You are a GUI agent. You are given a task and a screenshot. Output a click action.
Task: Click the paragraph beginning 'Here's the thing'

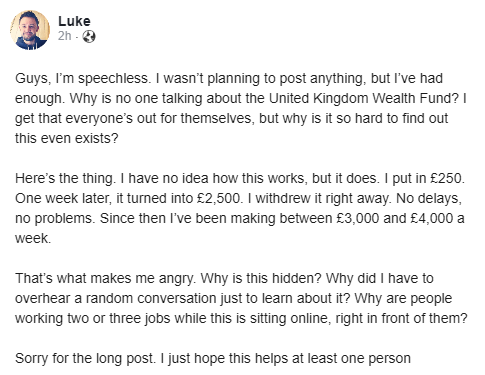click(240, 208)
